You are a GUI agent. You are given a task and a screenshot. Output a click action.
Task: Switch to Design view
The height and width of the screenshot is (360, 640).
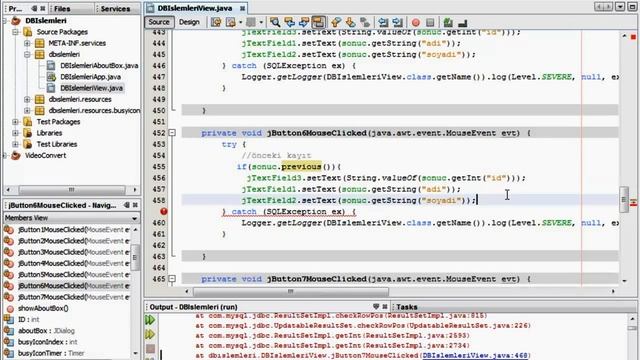[189, 22]
